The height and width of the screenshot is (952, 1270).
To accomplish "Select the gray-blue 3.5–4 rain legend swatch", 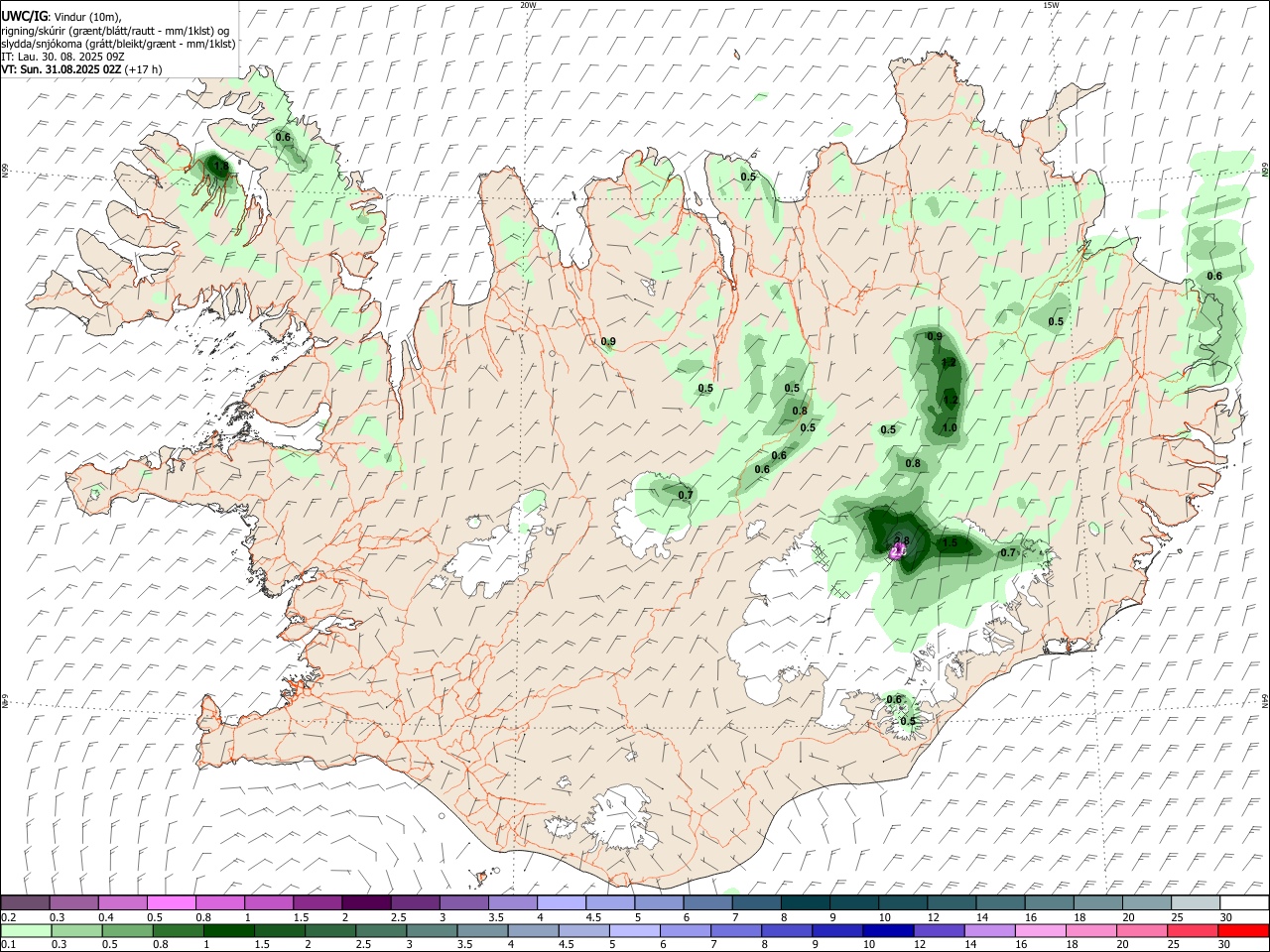I will coord(483,930).
